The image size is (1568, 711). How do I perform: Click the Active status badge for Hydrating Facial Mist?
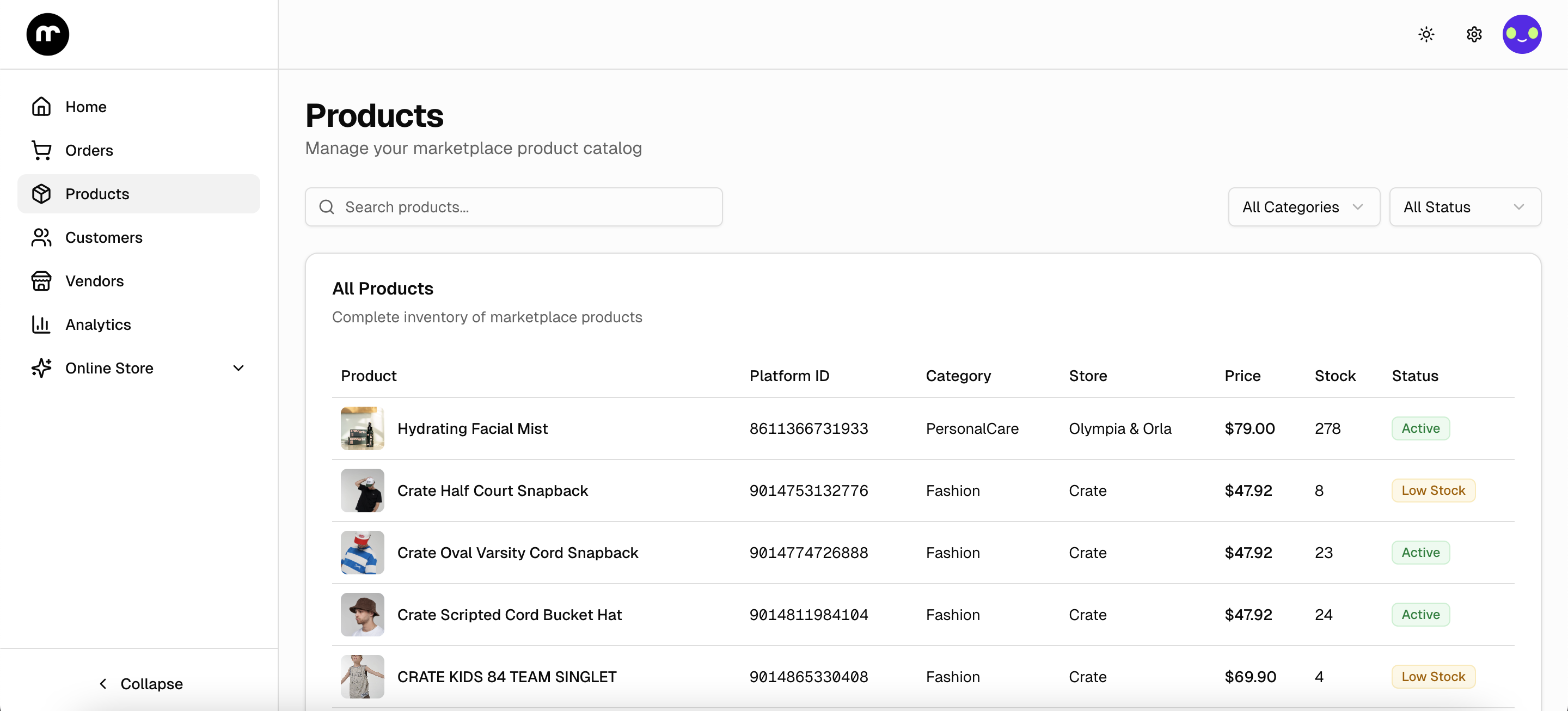point(1420,428)
